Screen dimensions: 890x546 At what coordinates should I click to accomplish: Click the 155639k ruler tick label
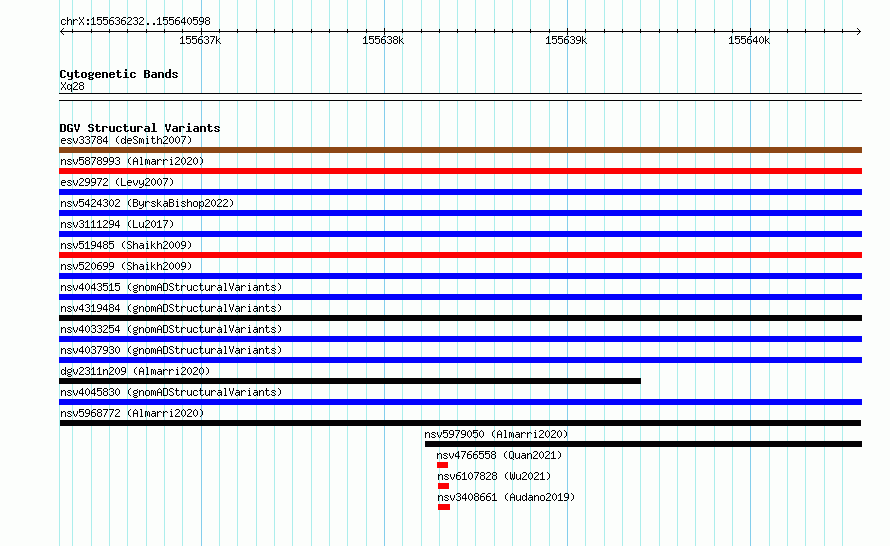point(566,40)
